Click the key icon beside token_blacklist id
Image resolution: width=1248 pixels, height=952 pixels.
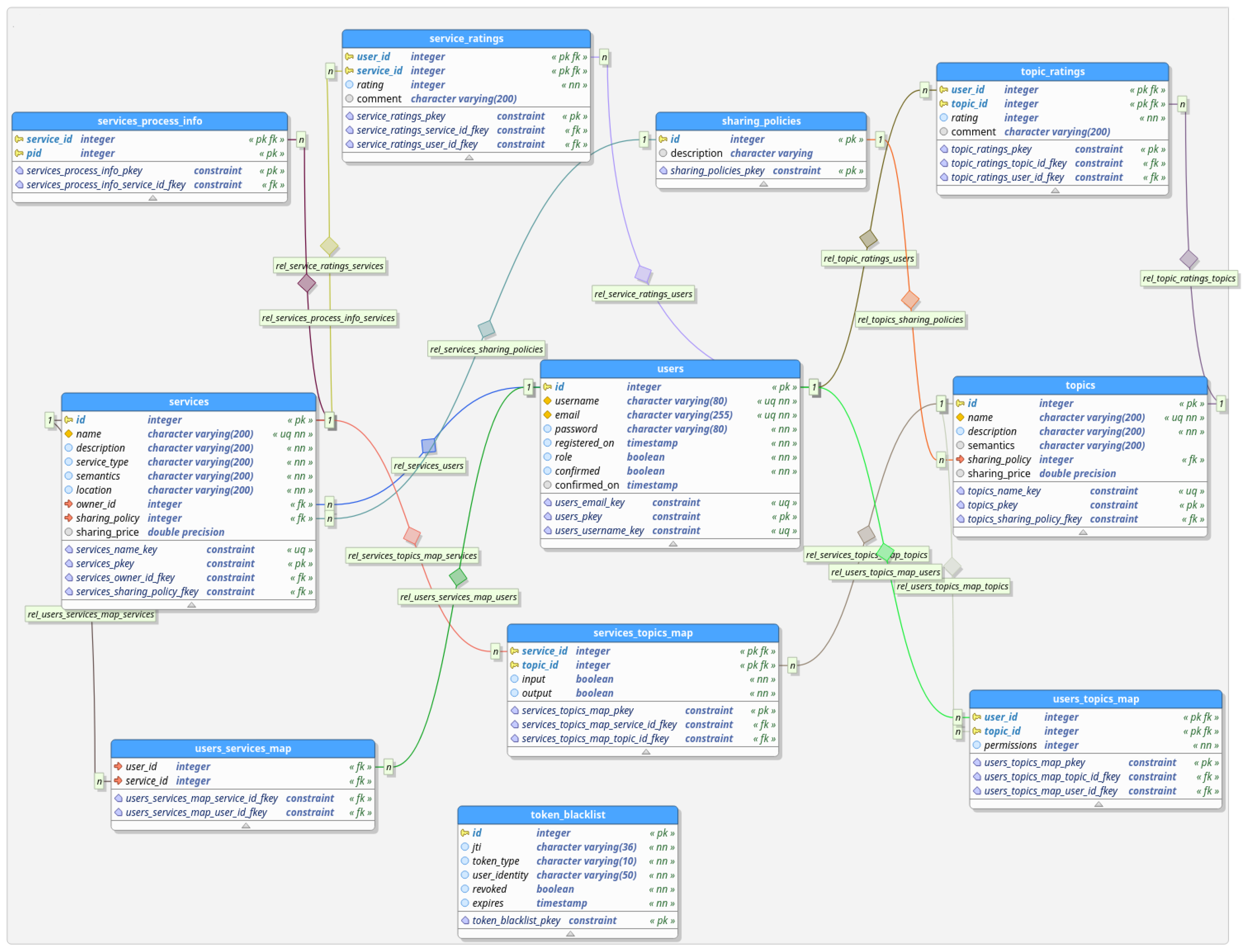[x=465, y=832]
